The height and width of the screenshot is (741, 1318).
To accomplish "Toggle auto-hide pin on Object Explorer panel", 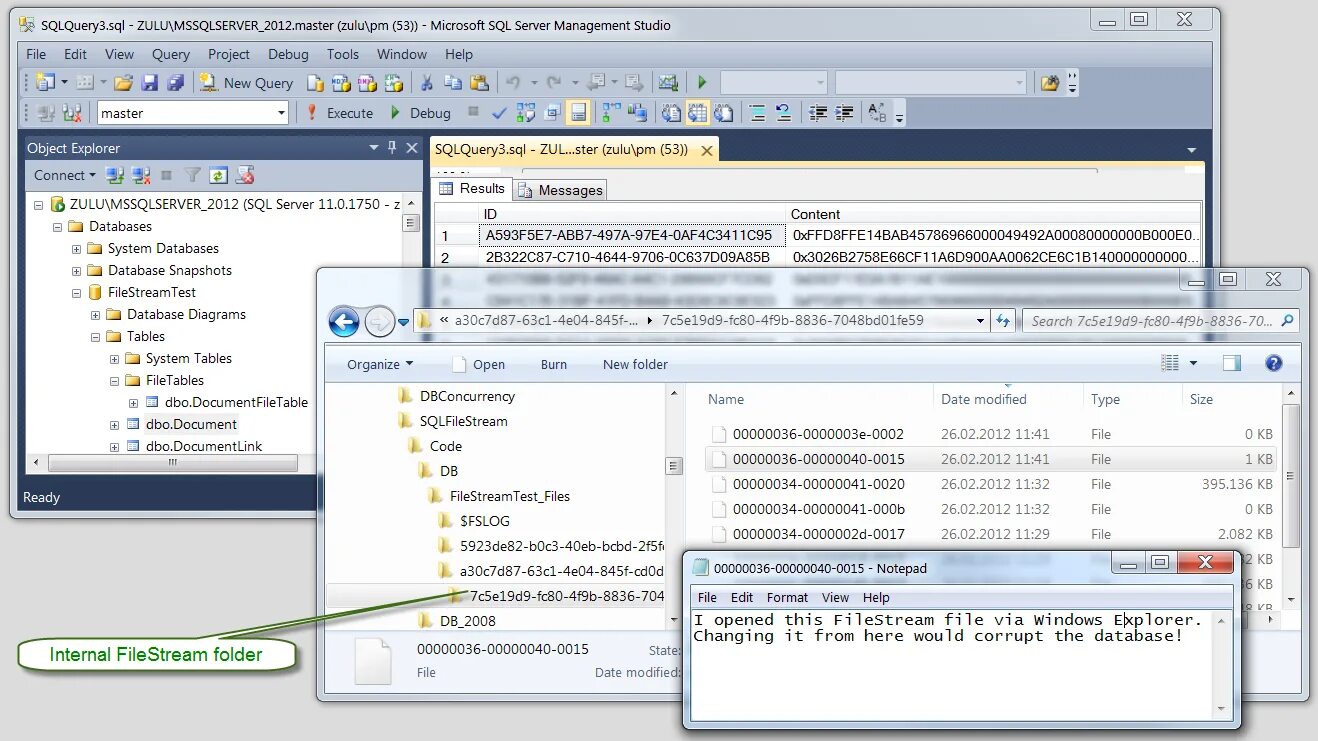I will click(392, 147).
